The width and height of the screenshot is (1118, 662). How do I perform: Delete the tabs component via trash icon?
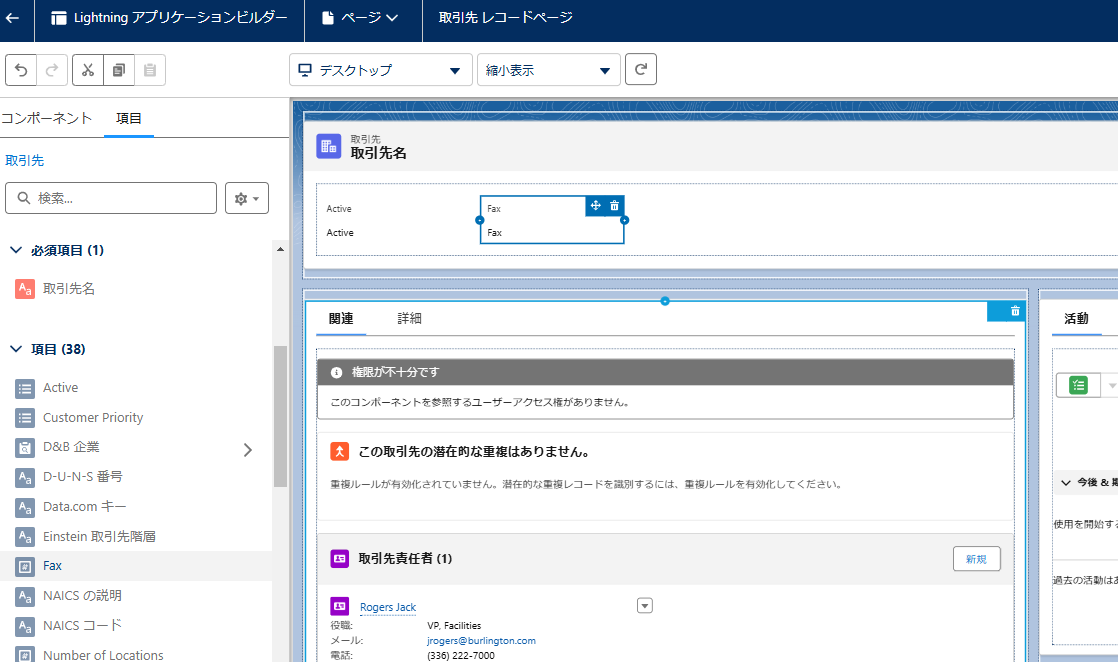1015,311
